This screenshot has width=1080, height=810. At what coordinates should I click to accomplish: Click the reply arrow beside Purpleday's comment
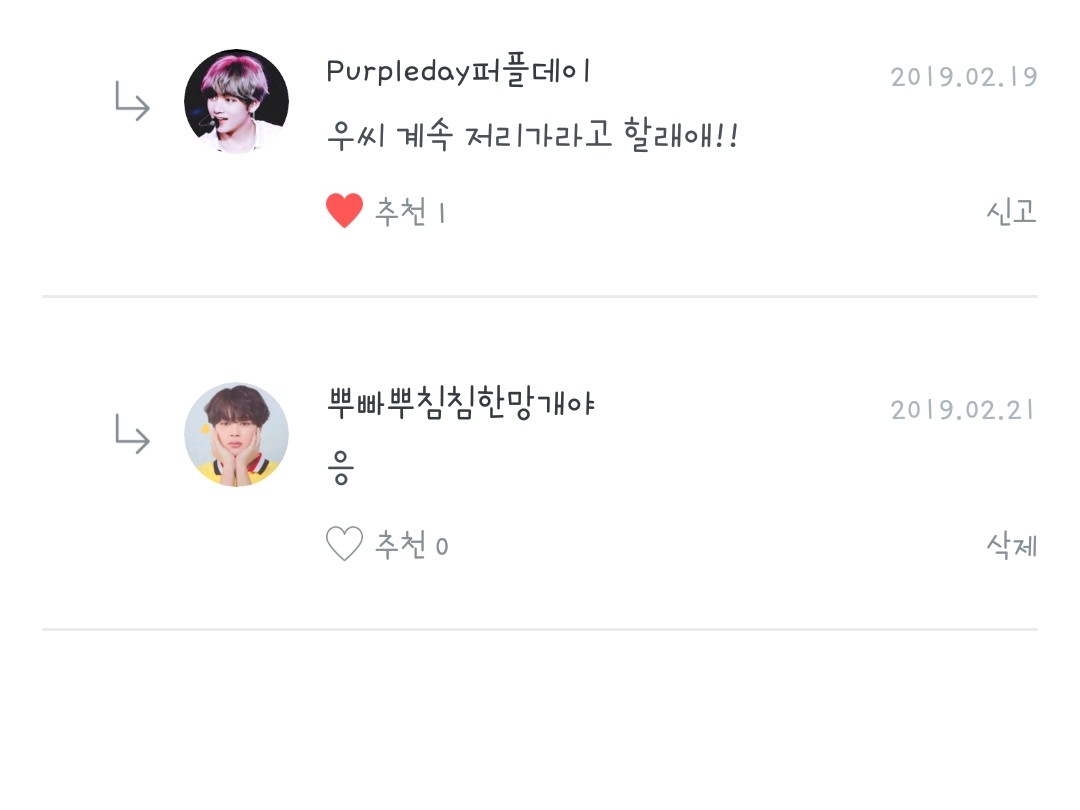pyautogui.click(x=132, y=101)
